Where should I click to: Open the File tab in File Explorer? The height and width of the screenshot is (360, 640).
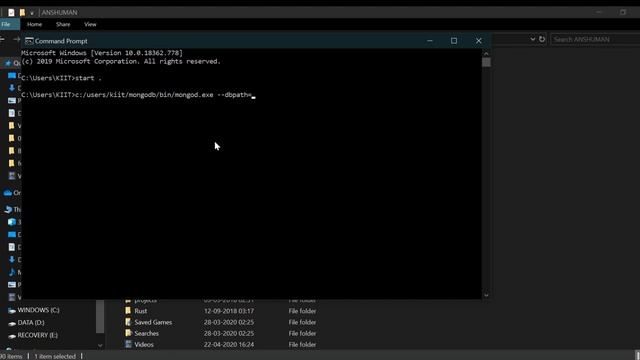pos(6,24)
